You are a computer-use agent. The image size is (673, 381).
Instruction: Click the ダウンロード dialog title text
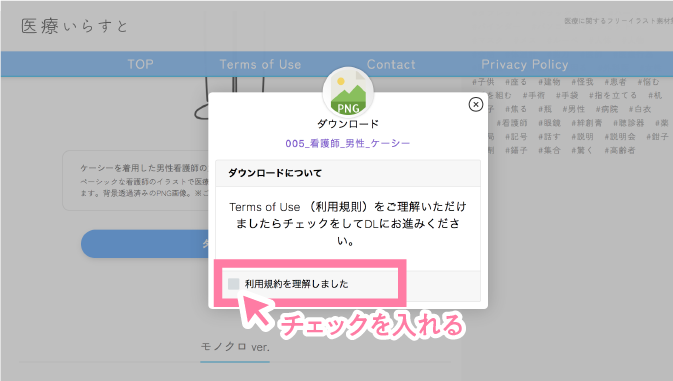348,124
